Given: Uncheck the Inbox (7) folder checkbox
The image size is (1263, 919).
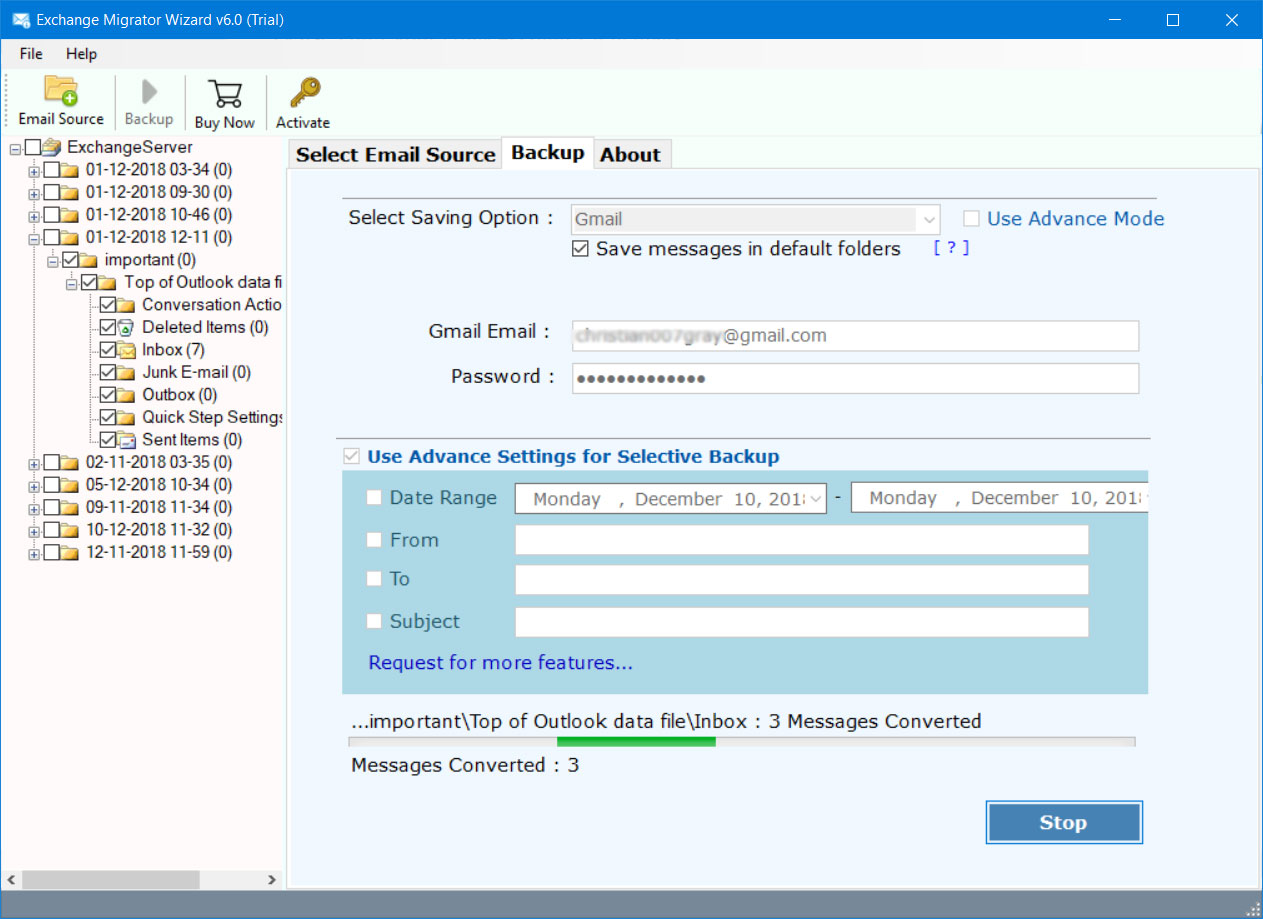Looking at the screenshot, I should [108, 350].
